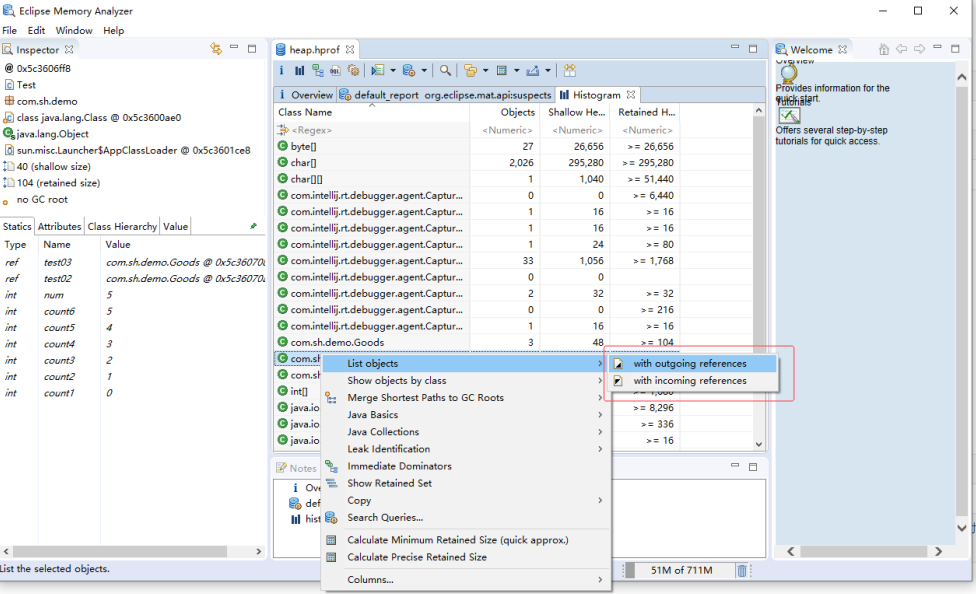Image resolution: width=976 pixels, height=594 pixels.
Task: Open the OQL query editor icon
Action: (x=336, y=70)
